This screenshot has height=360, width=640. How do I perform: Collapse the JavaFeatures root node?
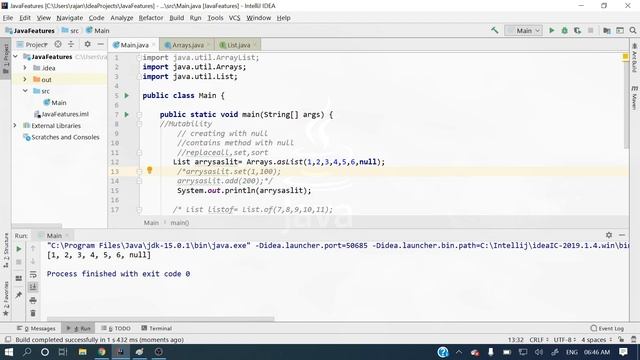(x=16, y=56)
